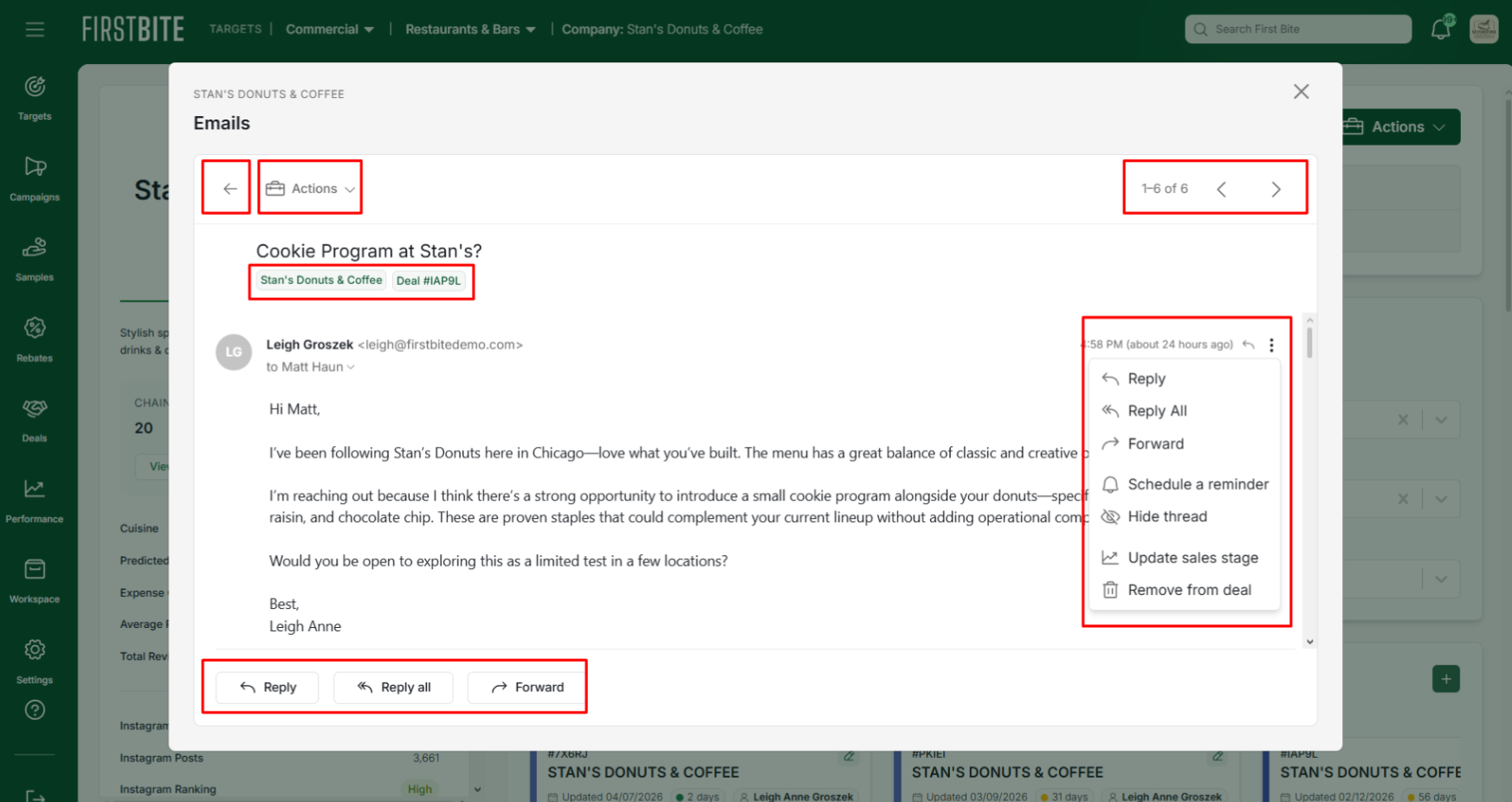Click the notifications bell icon

1441,29
